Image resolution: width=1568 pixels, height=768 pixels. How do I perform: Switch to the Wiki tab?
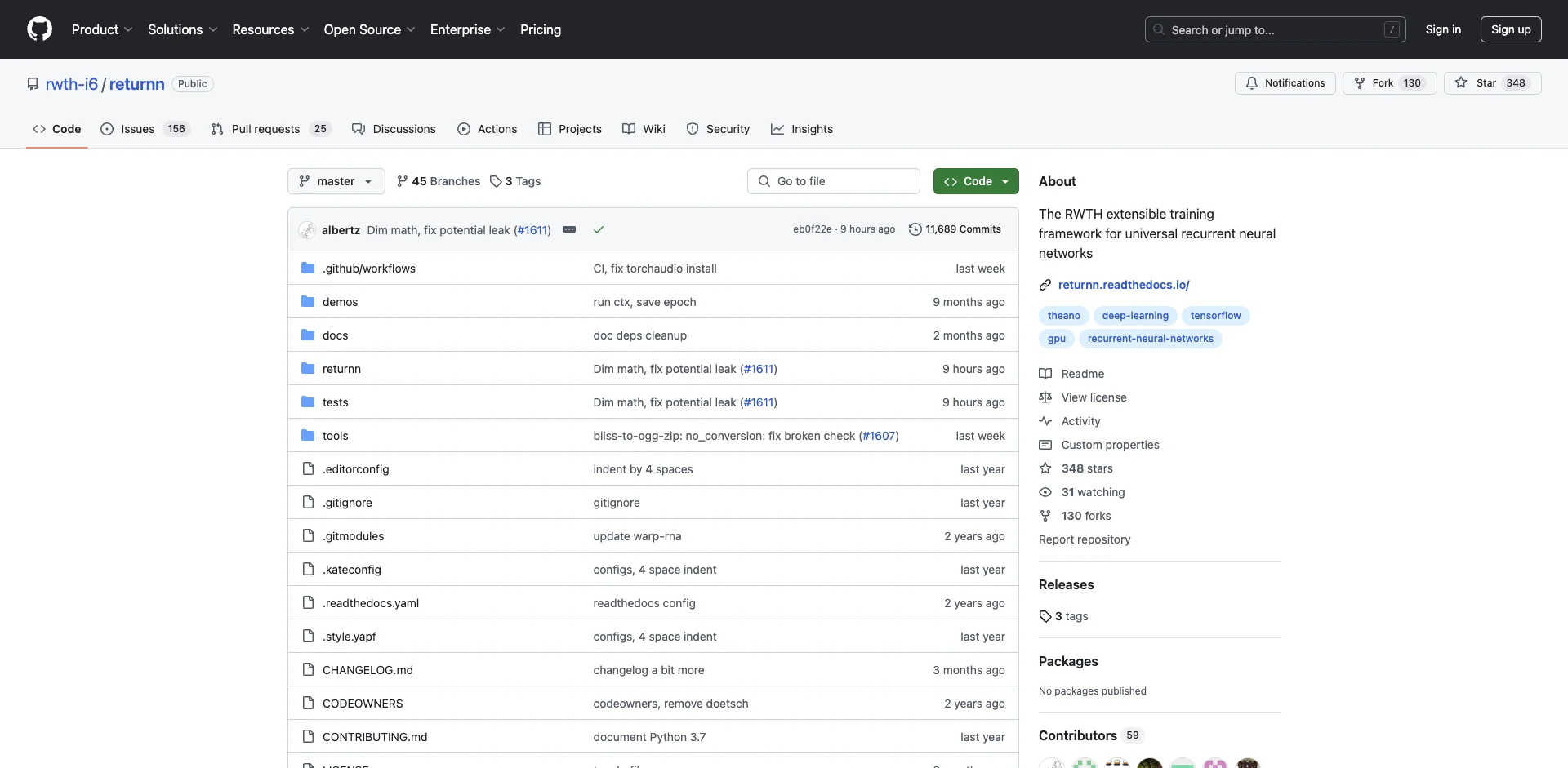[x=644, y=129]
